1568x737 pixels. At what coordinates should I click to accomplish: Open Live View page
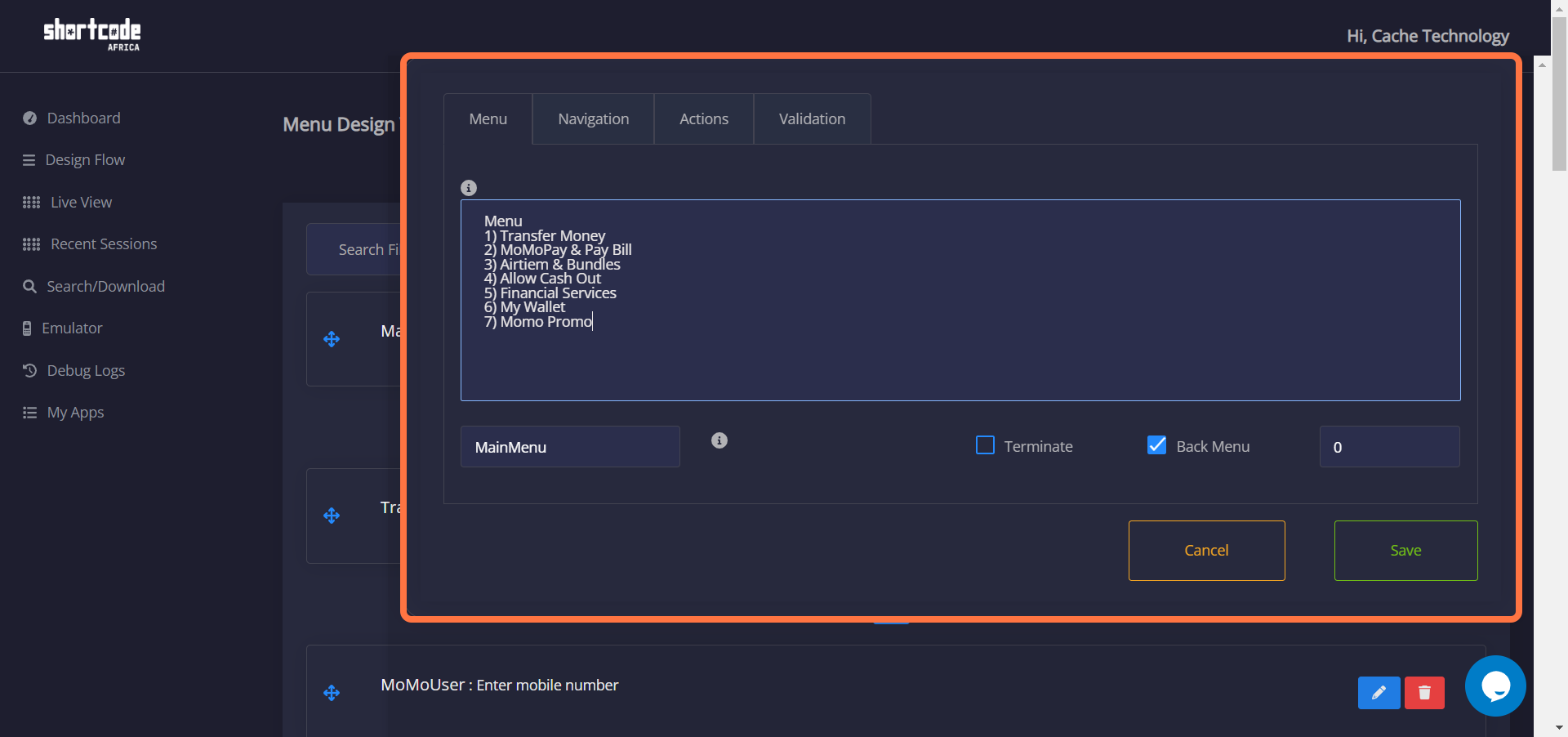click(82, 203)
